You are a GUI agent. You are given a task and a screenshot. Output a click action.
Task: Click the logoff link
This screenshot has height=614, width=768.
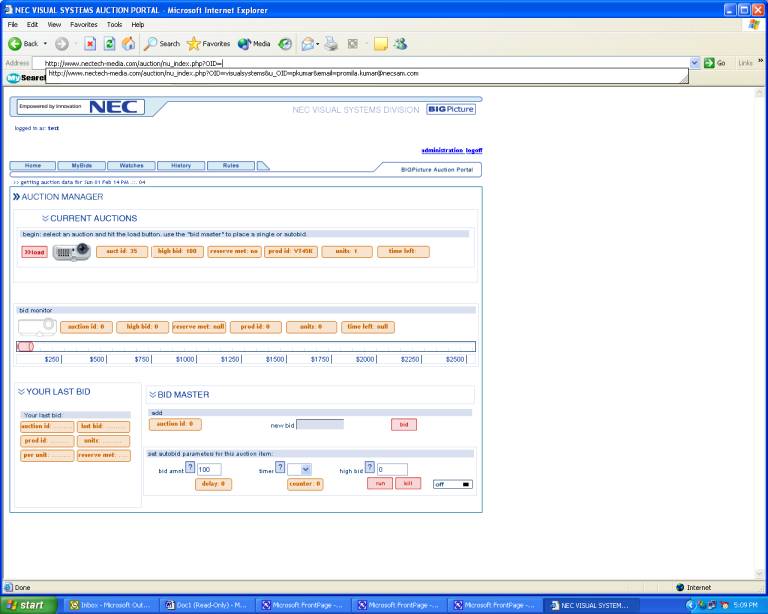click(474, 150)
